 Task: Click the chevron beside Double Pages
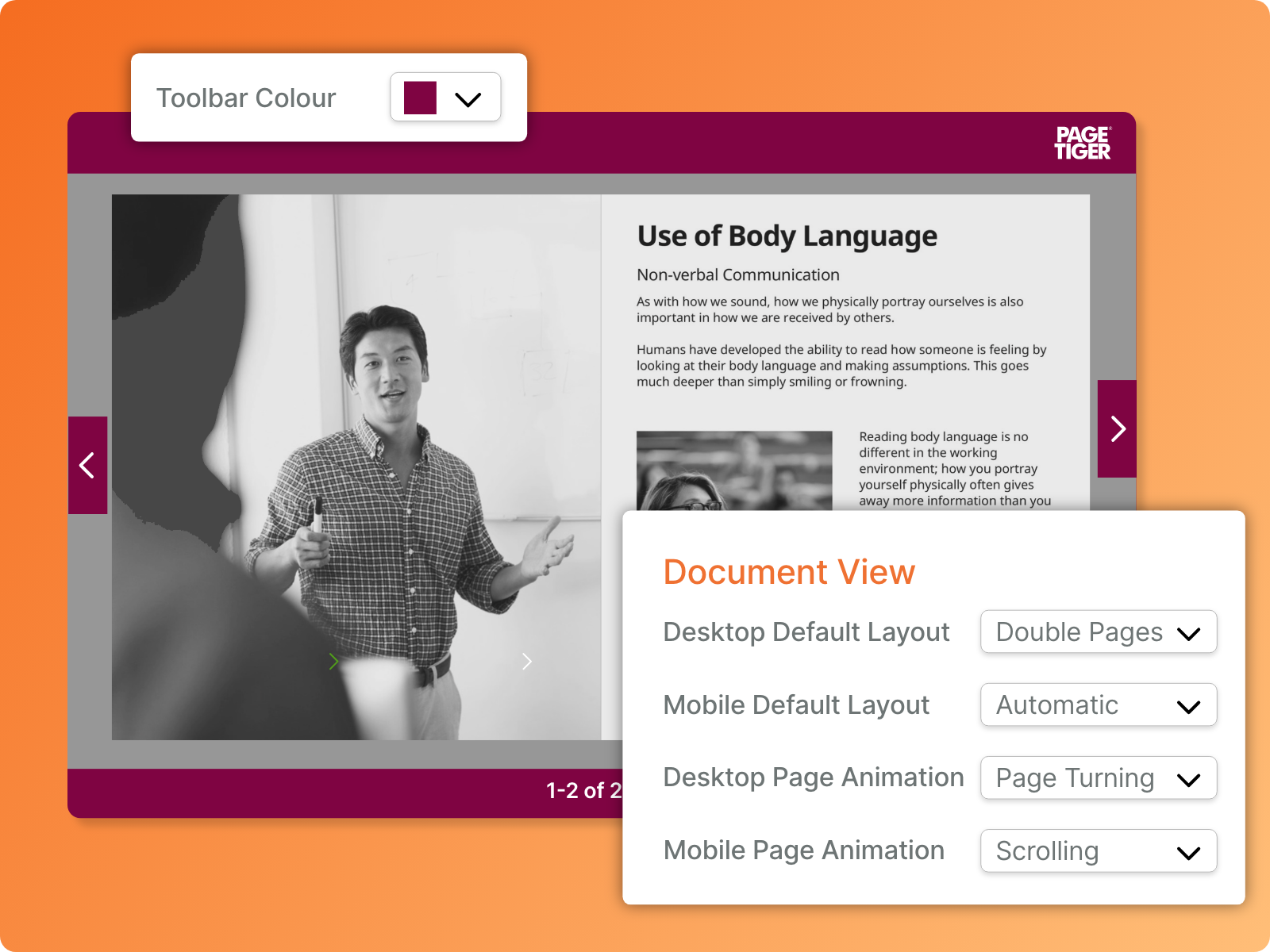point(1188,634)
